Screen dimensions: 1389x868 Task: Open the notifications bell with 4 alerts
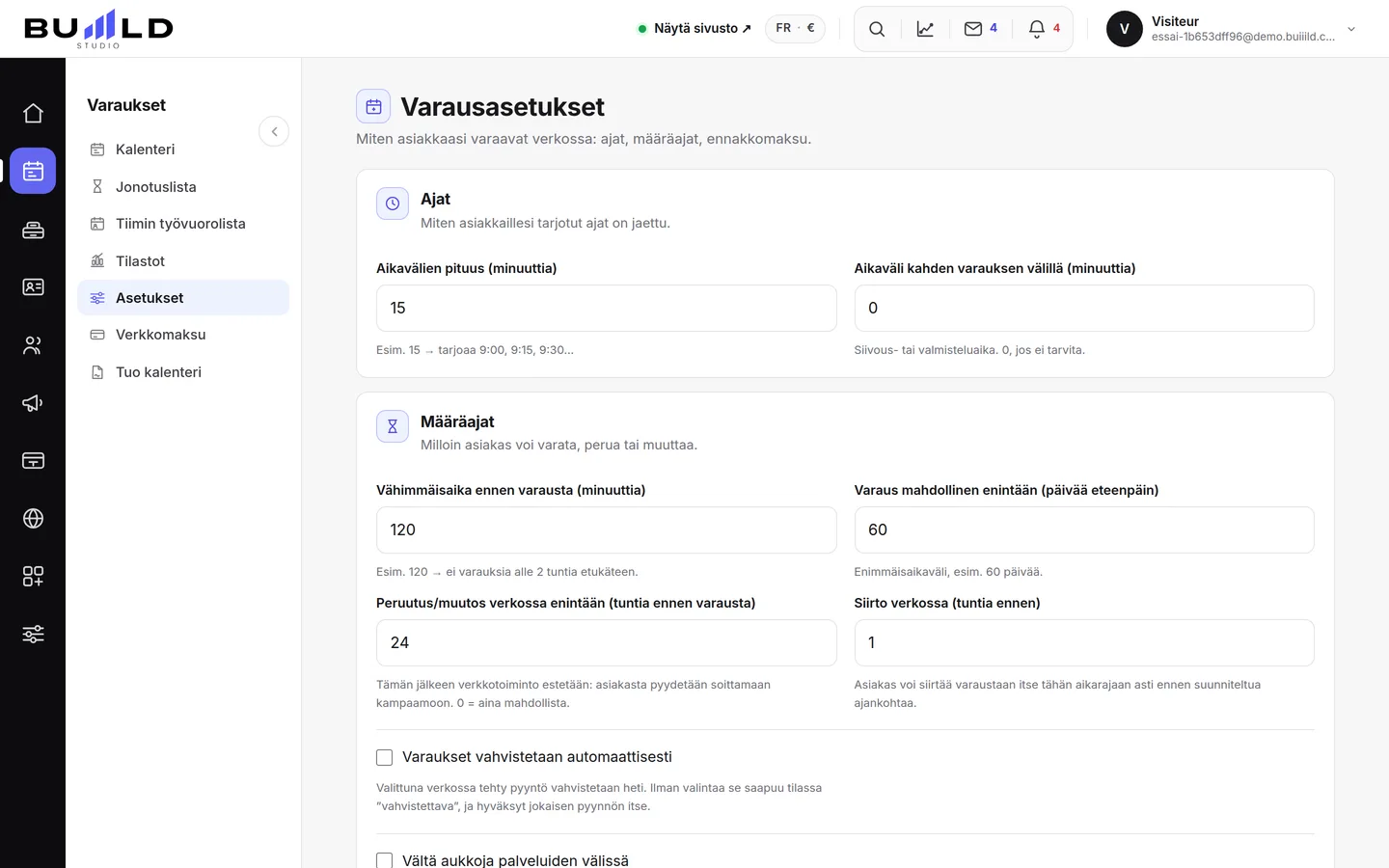[1045, 29]
